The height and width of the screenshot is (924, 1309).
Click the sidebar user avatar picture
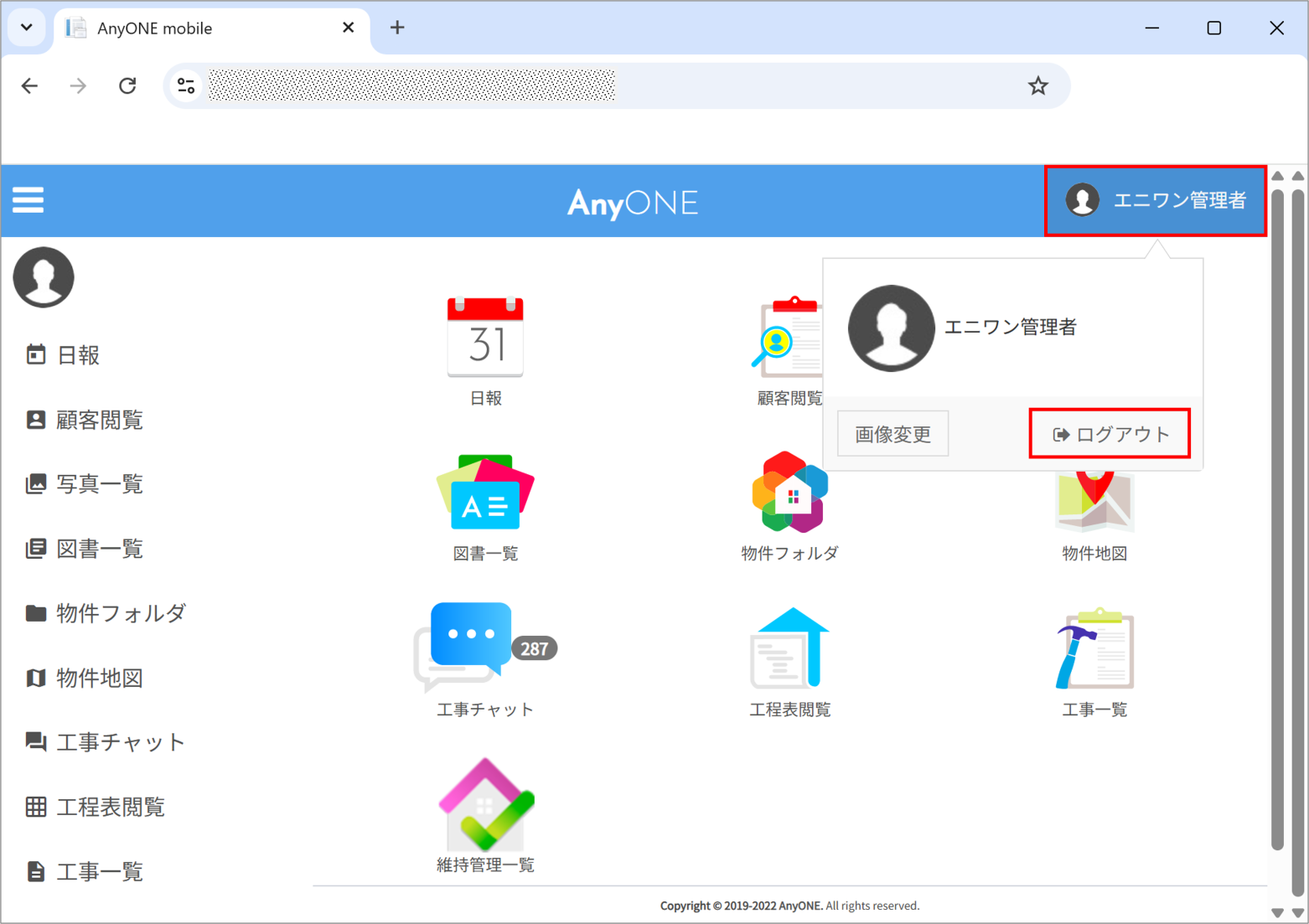[44, 277]
